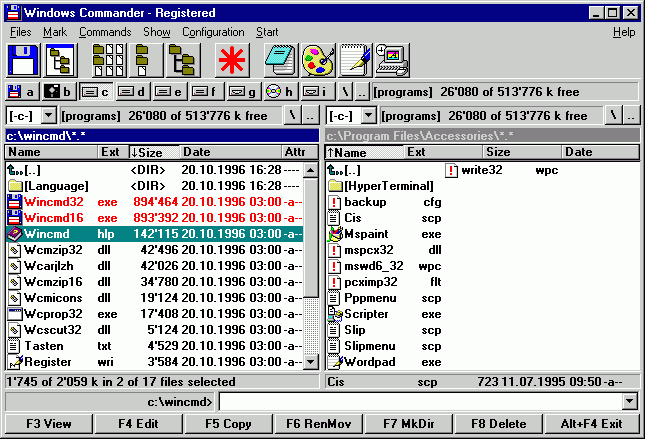
Task: Select hard drive c button
Action: 95,92
